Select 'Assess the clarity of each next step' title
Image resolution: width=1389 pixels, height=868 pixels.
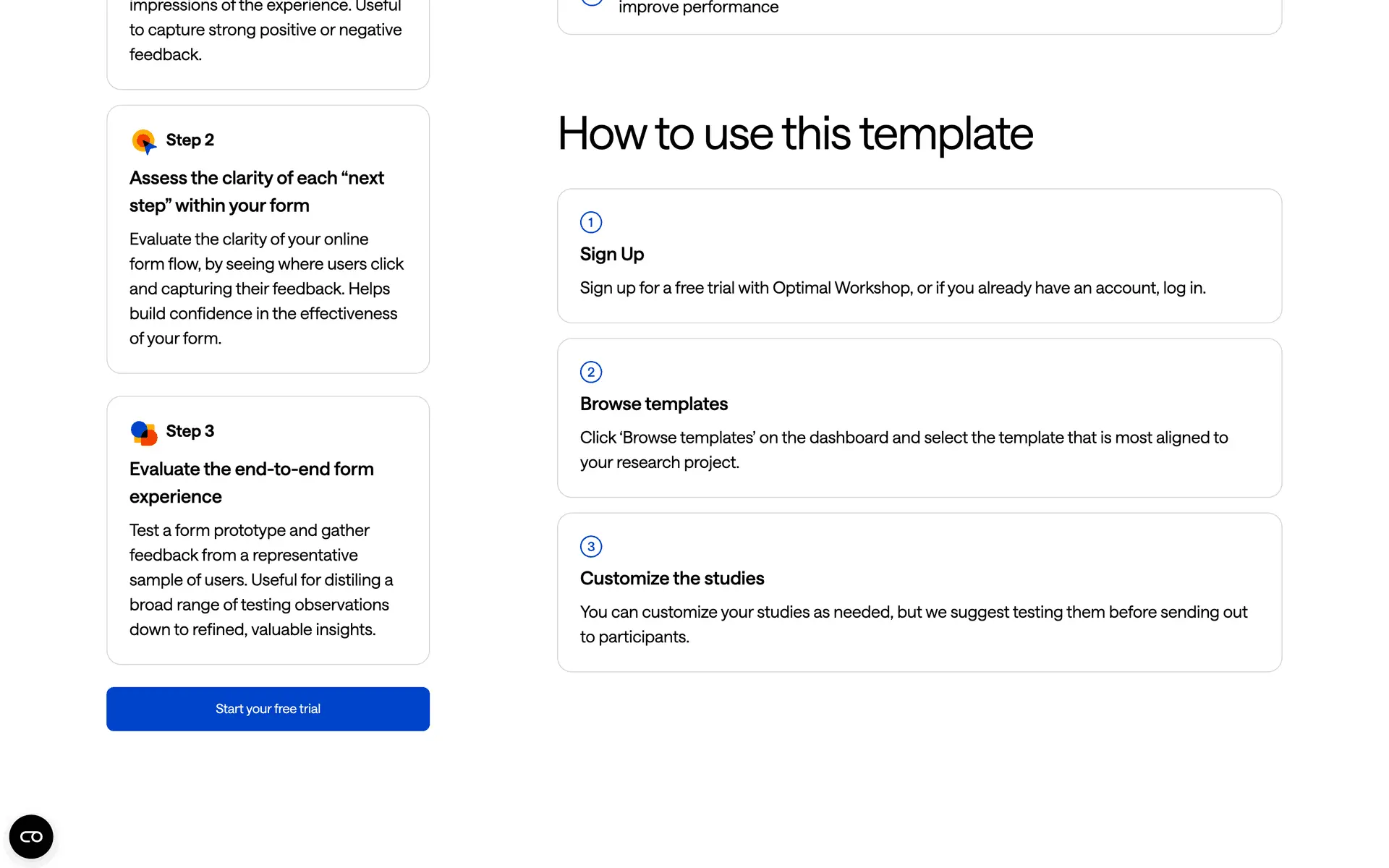coord(256,192)
